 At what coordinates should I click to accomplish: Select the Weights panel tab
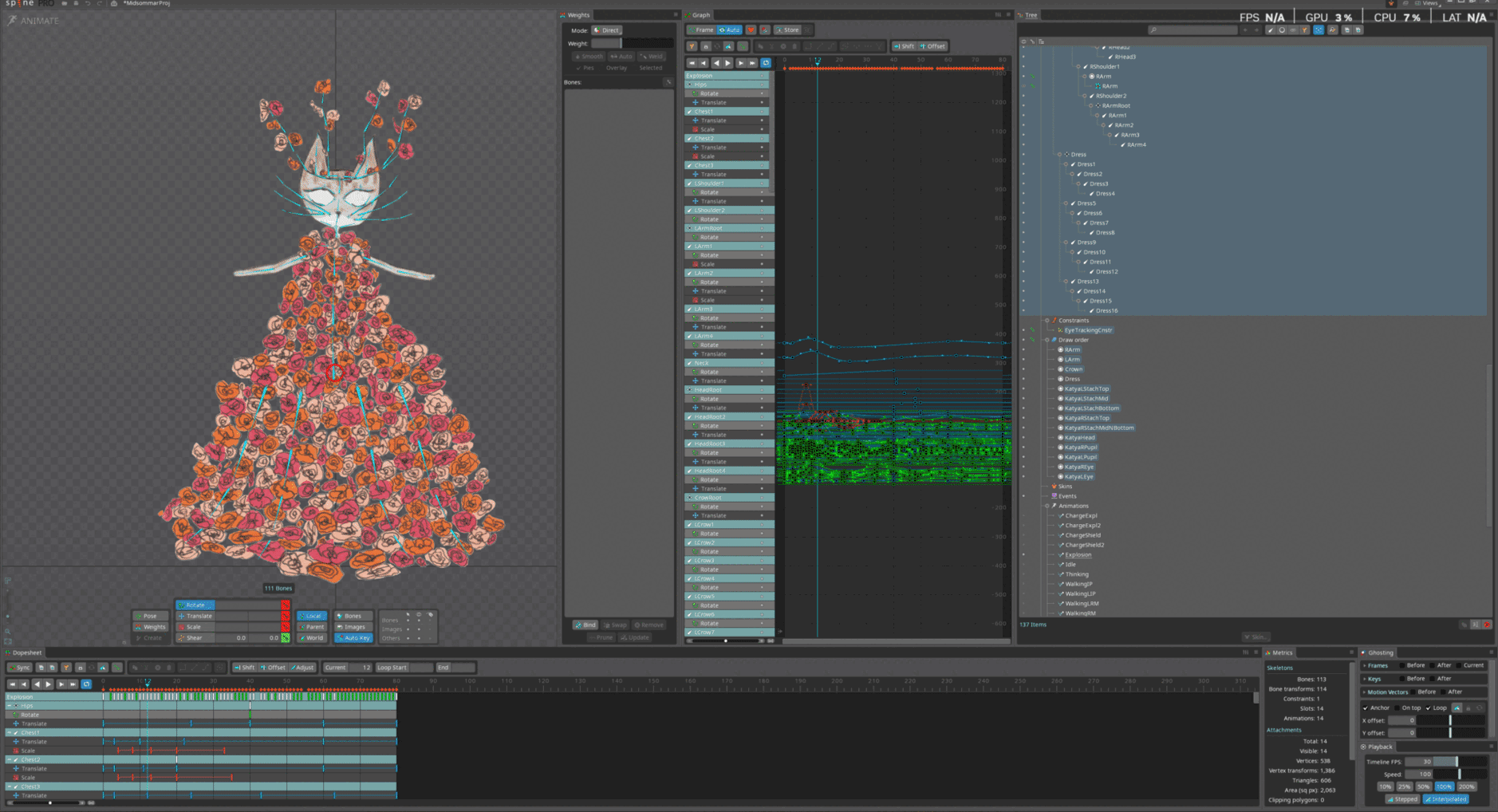578,15
